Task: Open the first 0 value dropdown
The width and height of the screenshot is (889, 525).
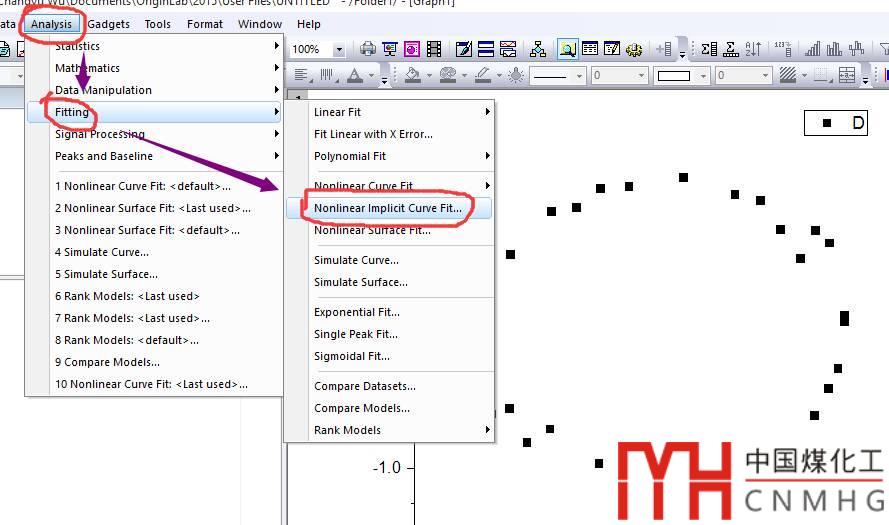Action: coord(641,75)
